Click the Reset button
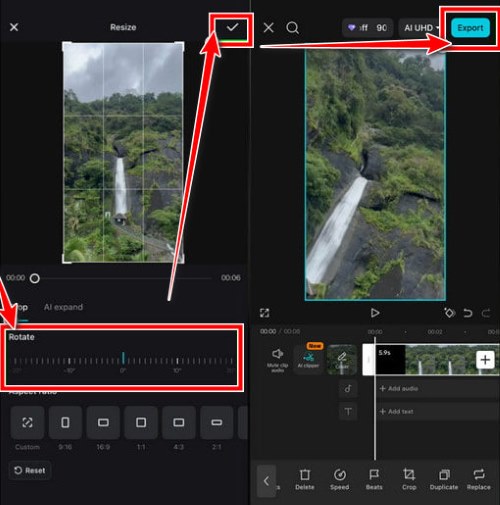 [x=30, y=470]
